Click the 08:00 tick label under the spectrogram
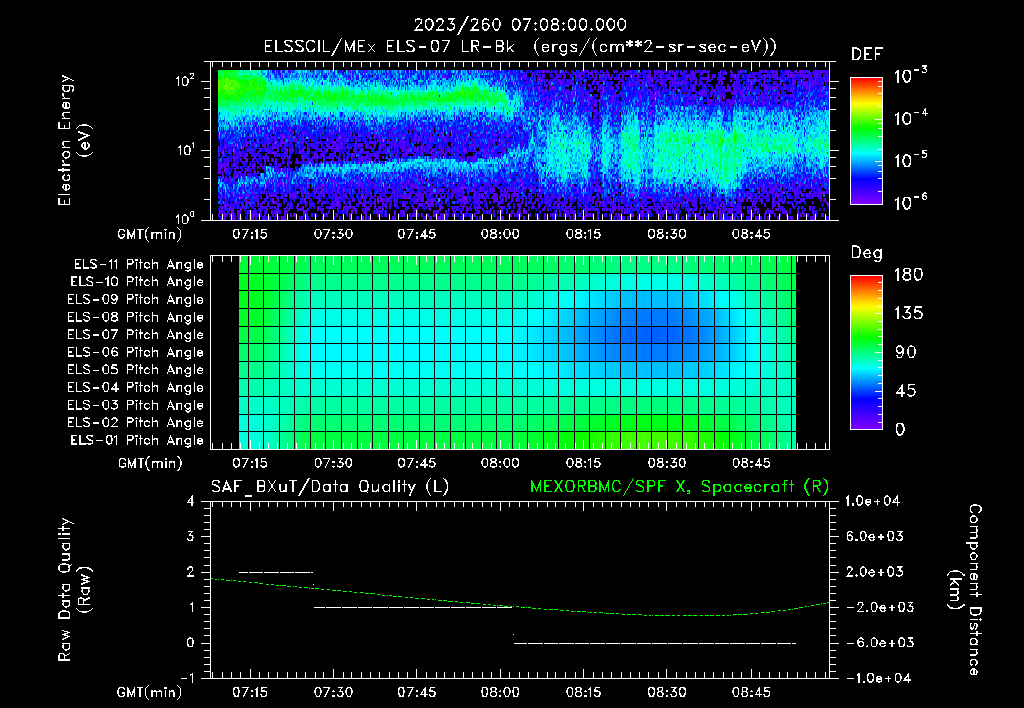This screenshot has width=1024, height=708. pyautogui.click(x=500, y=234)
